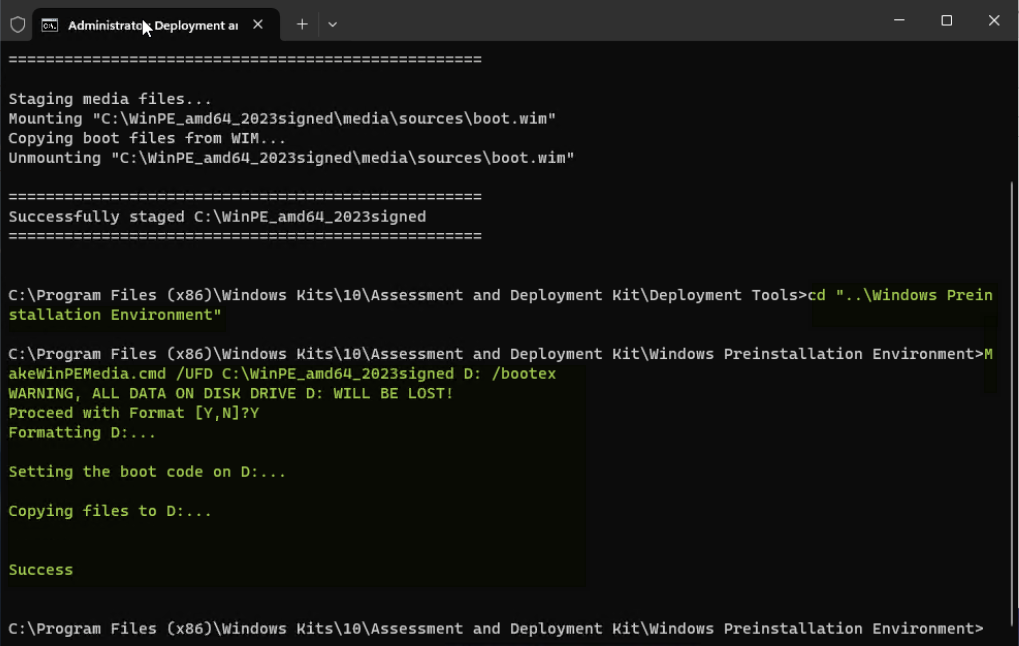1019x646 pixels.
Task: Click the empty title bar area
Action: click(600, 21)
